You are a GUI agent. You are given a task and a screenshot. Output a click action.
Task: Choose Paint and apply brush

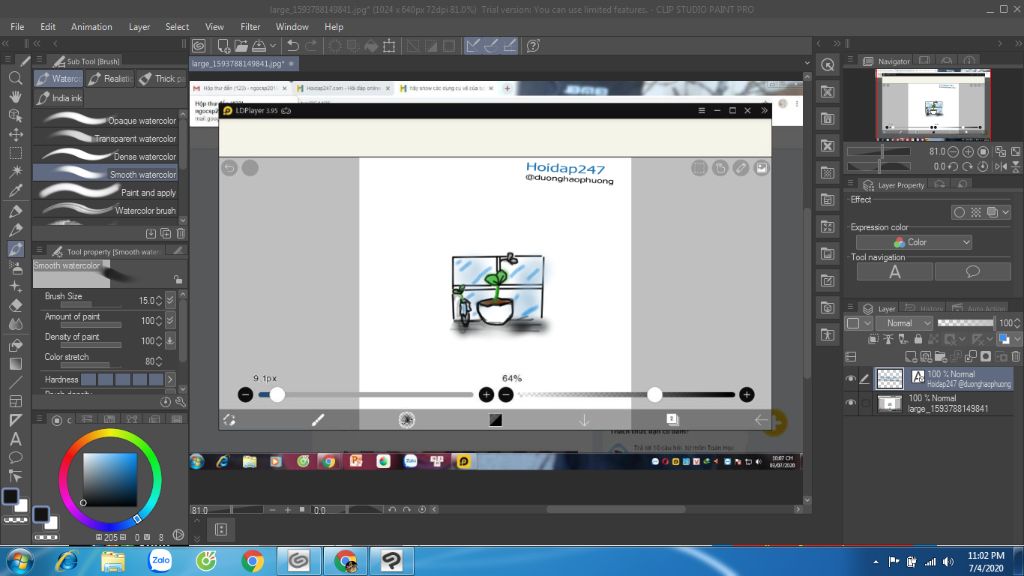point(107,193)
